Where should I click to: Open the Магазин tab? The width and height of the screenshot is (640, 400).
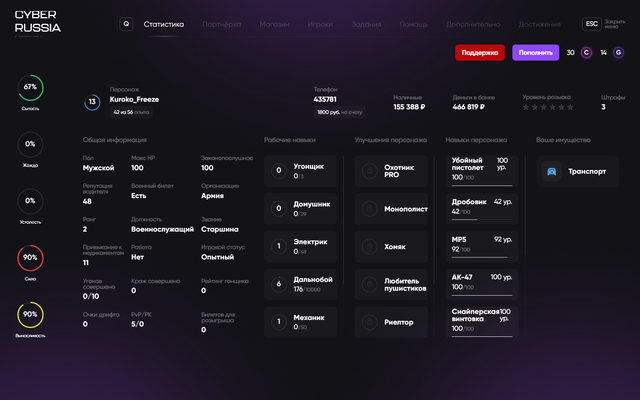[274, 24]
